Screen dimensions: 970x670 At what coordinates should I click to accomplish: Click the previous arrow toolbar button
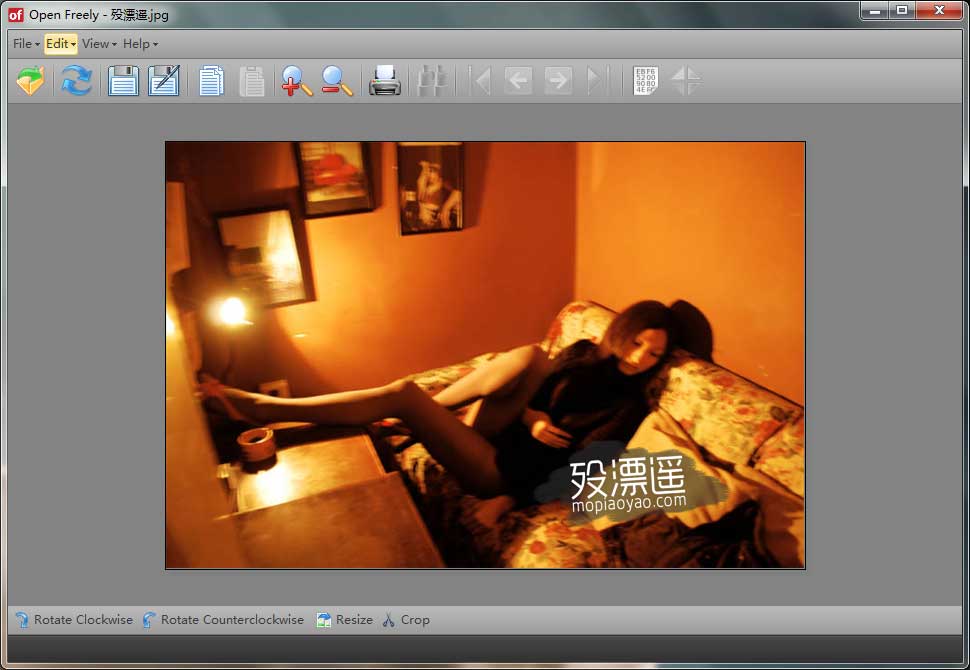518,80
